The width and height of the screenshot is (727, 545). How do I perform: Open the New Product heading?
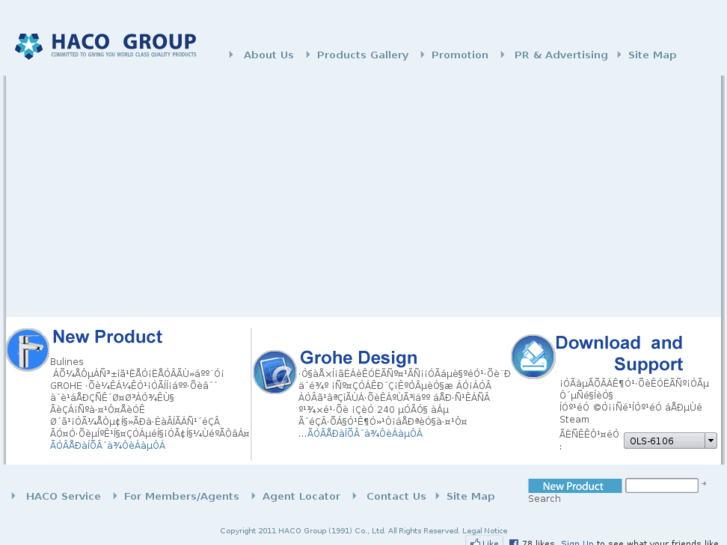pos(107,337)
